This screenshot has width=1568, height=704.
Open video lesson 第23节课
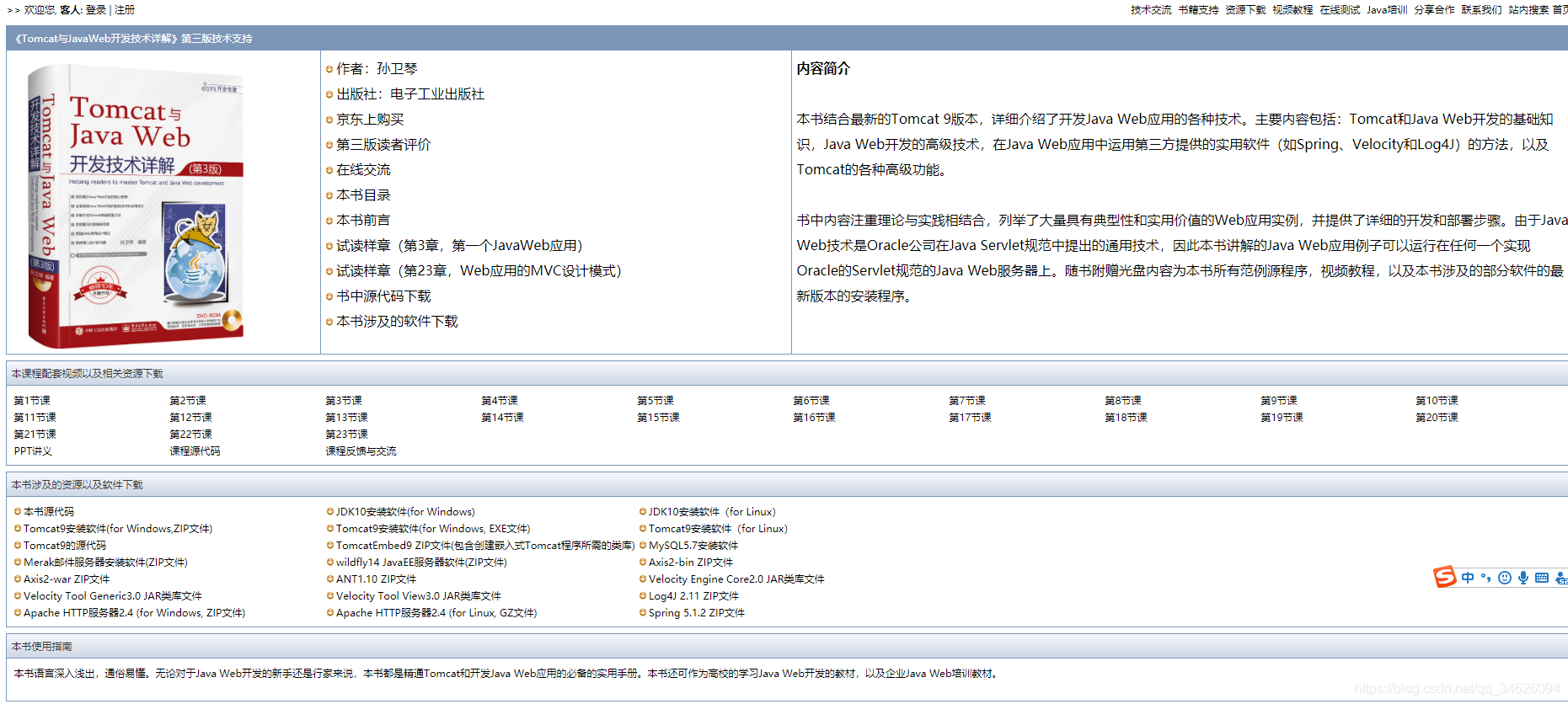346,435
